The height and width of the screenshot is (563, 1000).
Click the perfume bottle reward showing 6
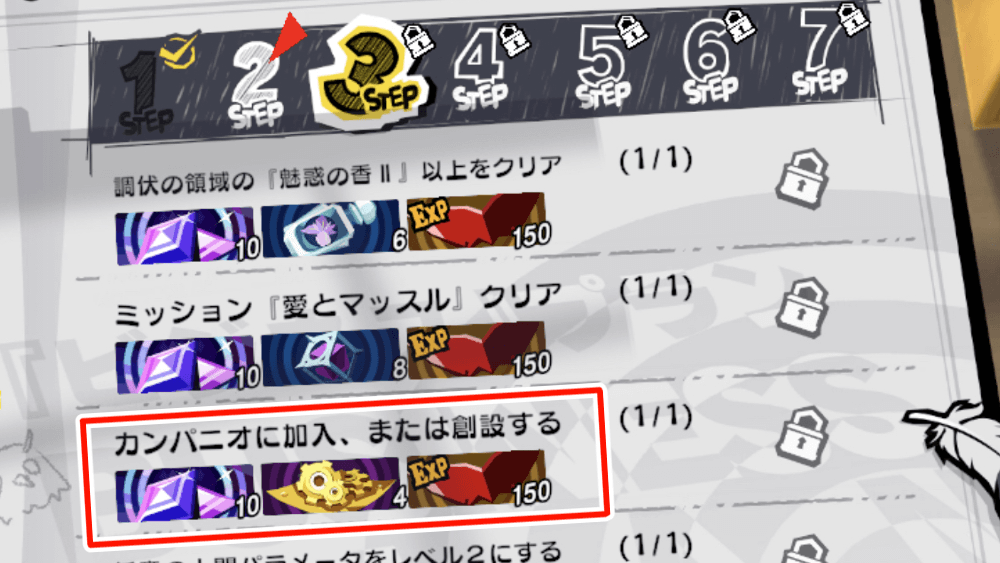(x=333, y=228)
